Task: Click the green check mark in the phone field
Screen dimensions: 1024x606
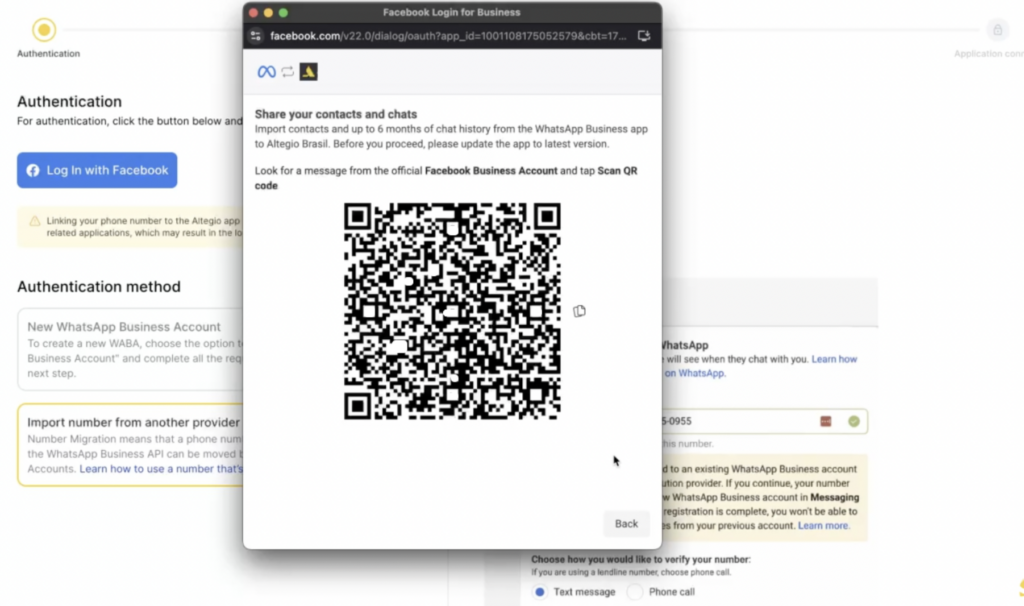Action: click(854, 422)
